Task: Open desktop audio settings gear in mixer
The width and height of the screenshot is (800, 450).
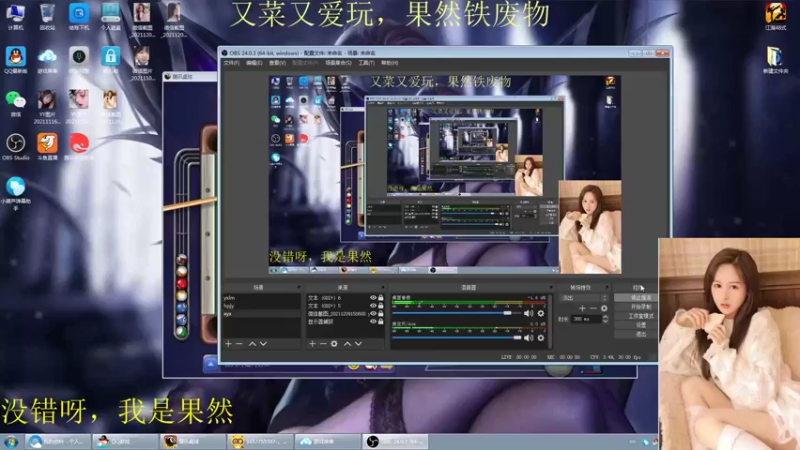Action: 541,313
